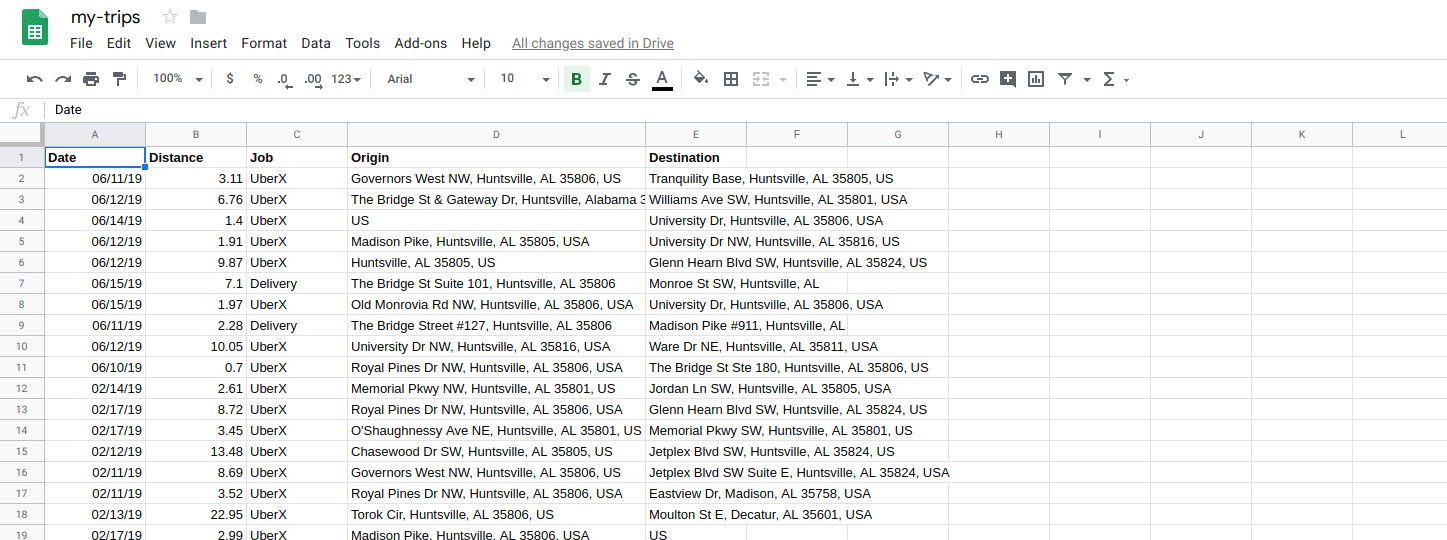Decrease decimal places
The width and height of the screenshot is (1447, 540).
tap(285, 79)
